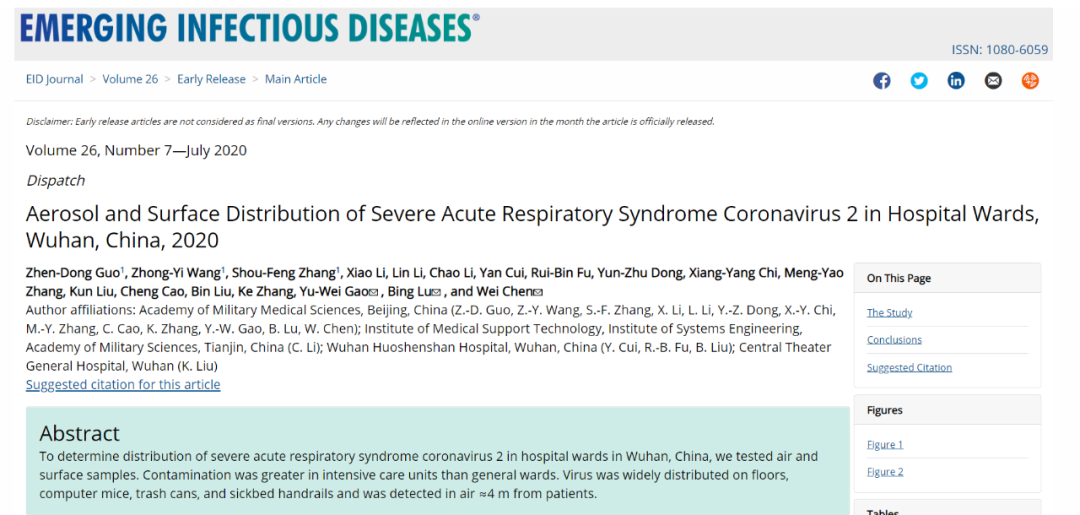Open Suggested citation for this article

click(123, 384)
